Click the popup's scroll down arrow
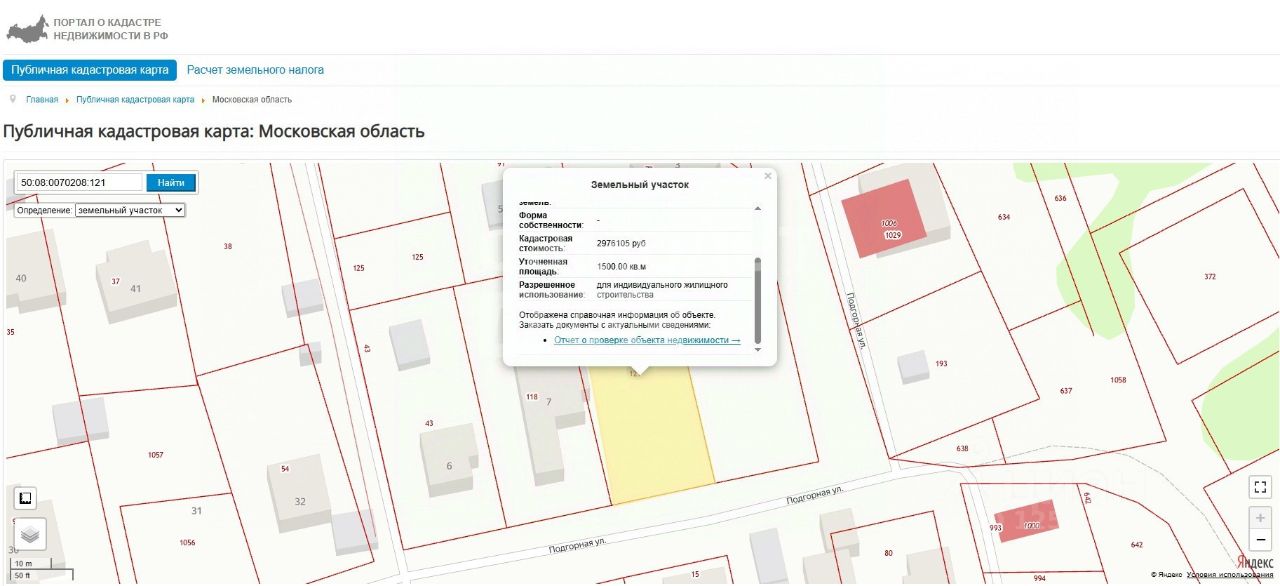Screen dimensions: 1280x586 tap(757, 349)
